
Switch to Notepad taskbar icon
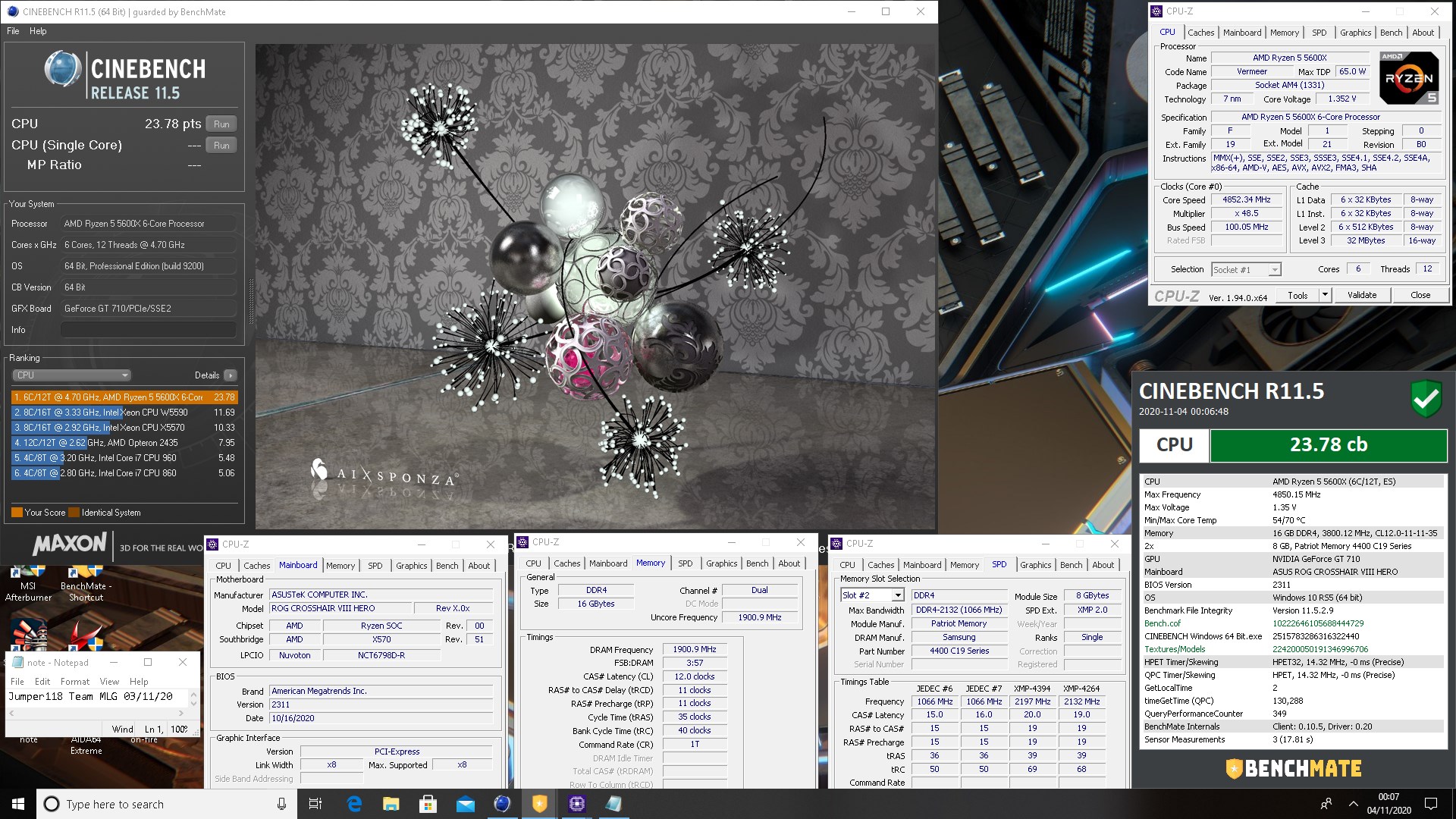pyautogui.click(x=613, y=804)
